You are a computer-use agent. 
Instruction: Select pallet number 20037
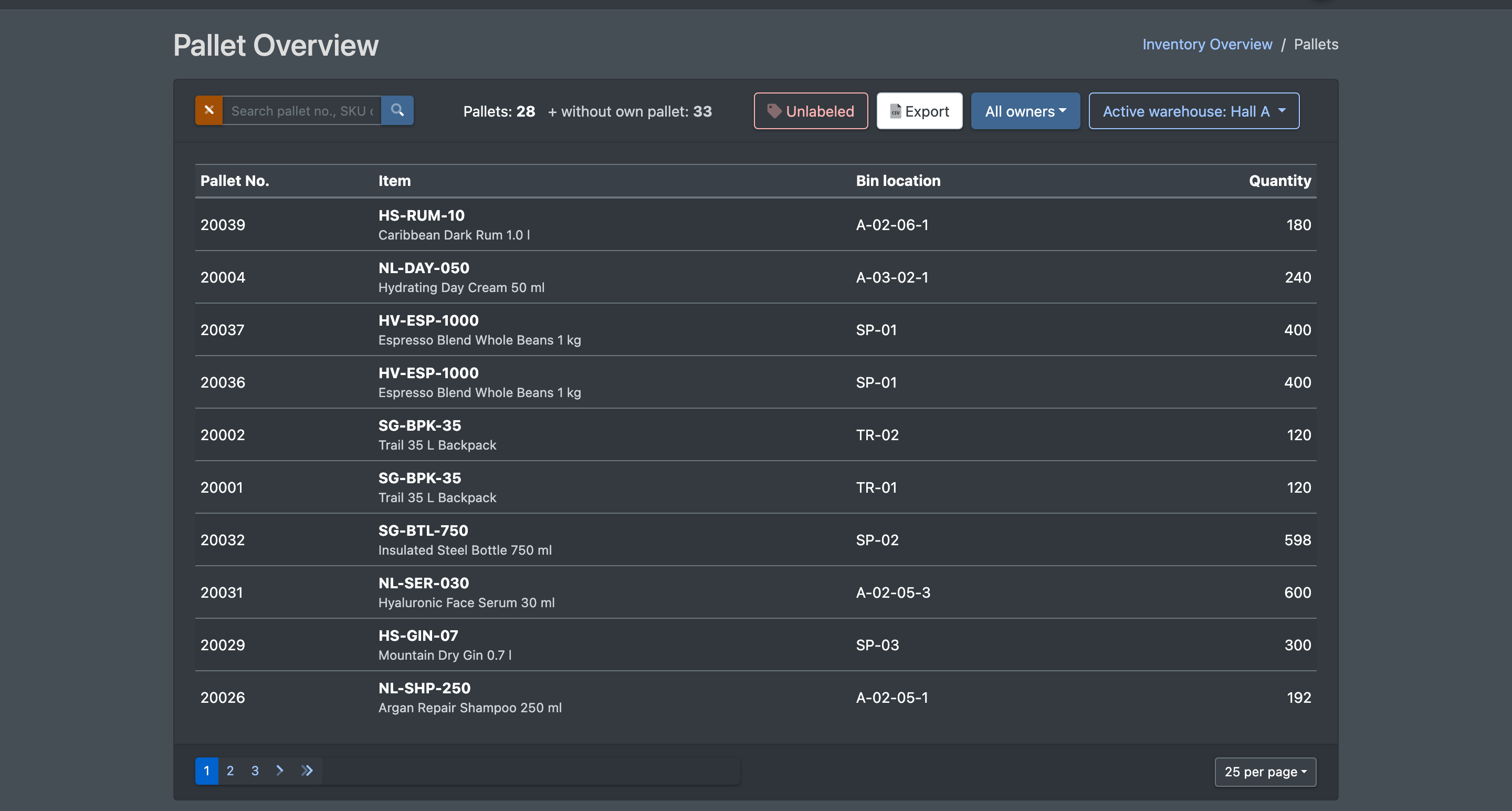[x=223, y=330]
